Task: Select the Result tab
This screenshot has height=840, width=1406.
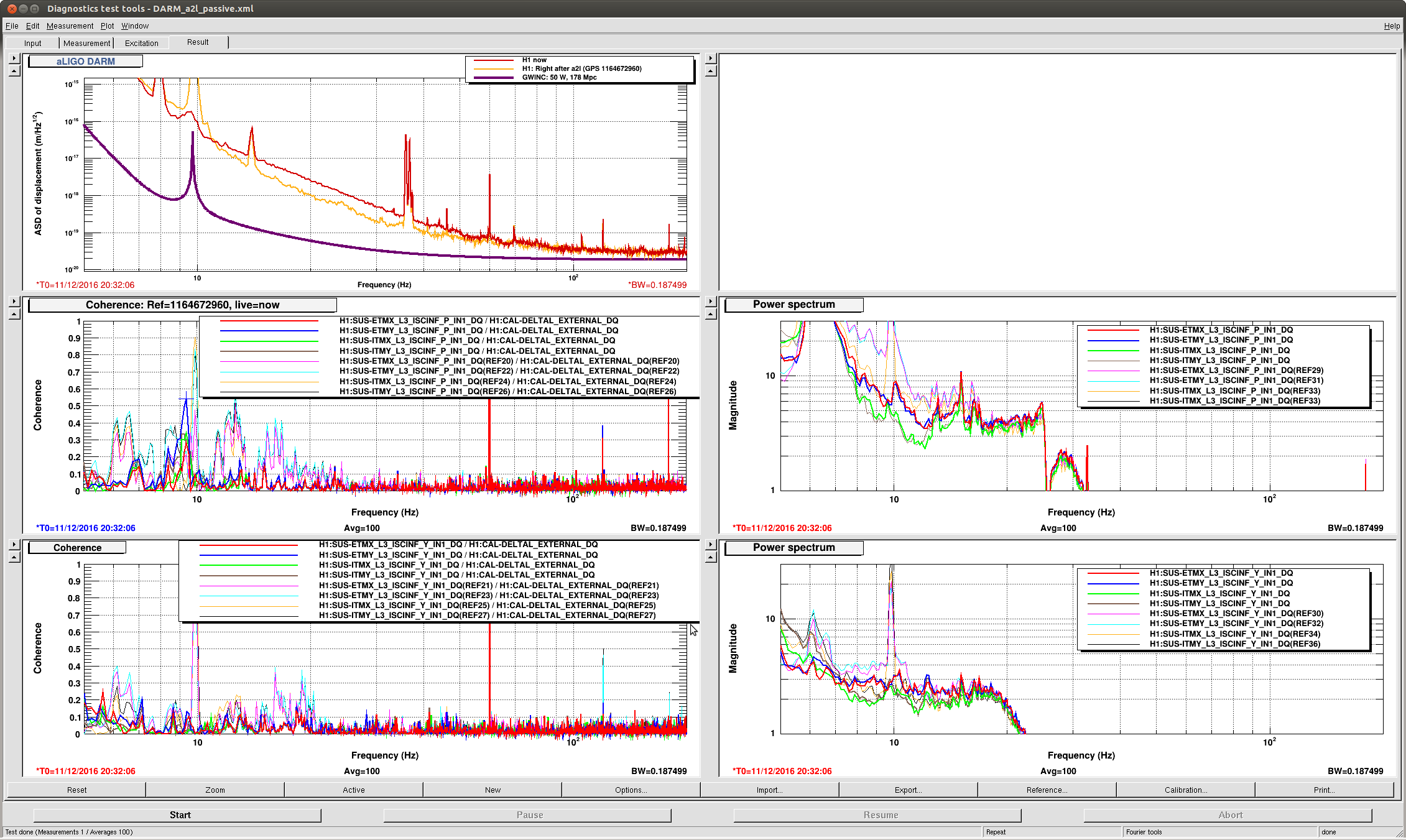Action: point(198,42)
